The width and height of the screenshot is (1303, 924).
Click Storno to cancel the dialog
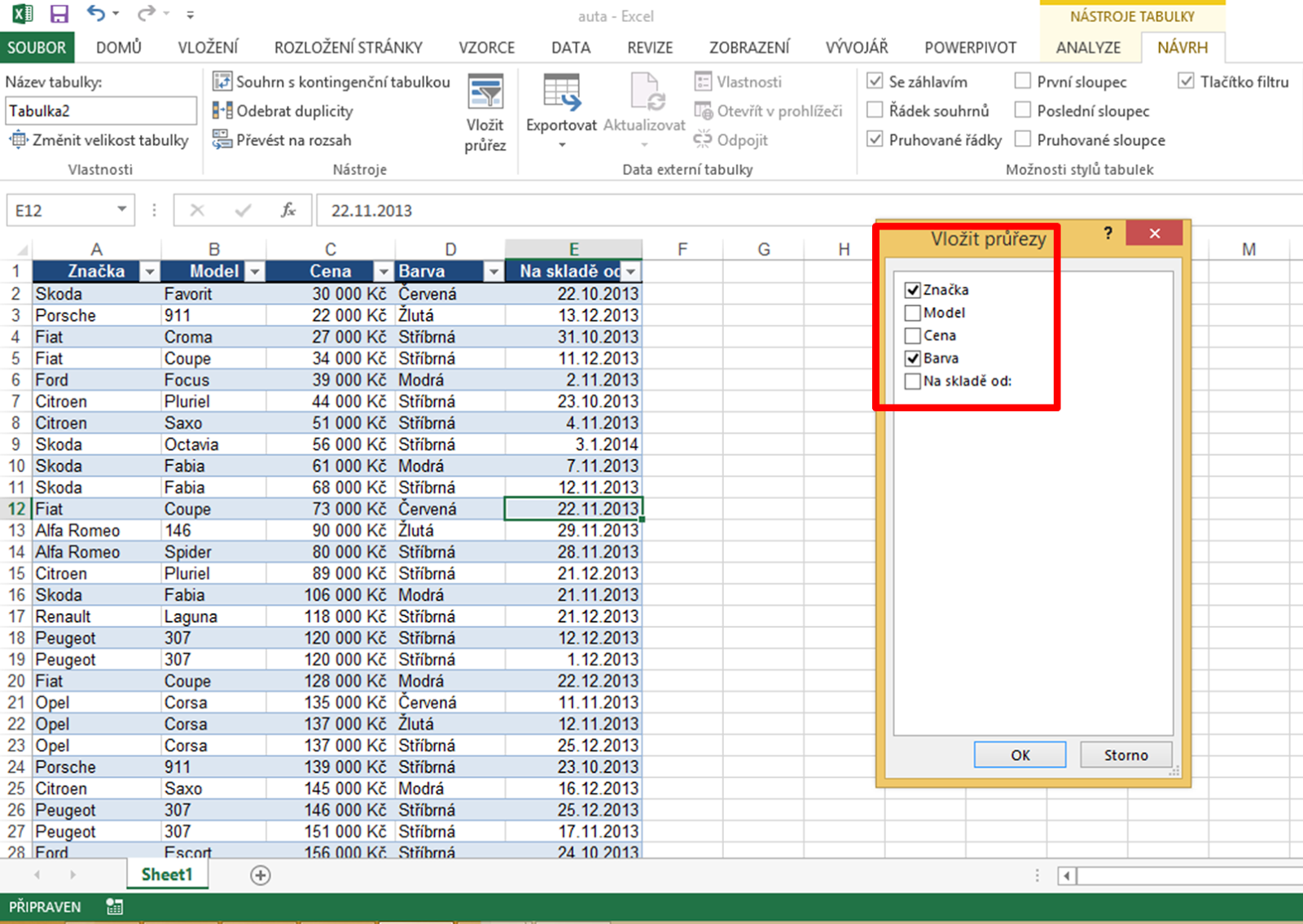1126,755
